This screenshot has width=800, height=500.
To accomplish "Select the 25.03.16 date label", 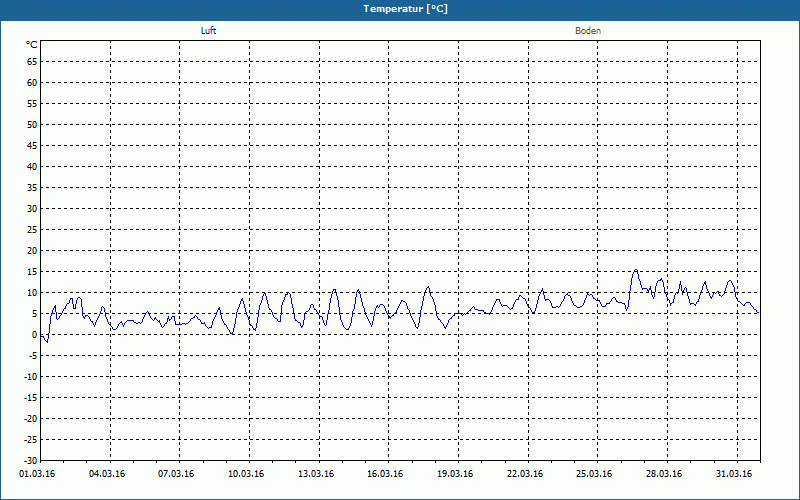I will coord(594,474).
